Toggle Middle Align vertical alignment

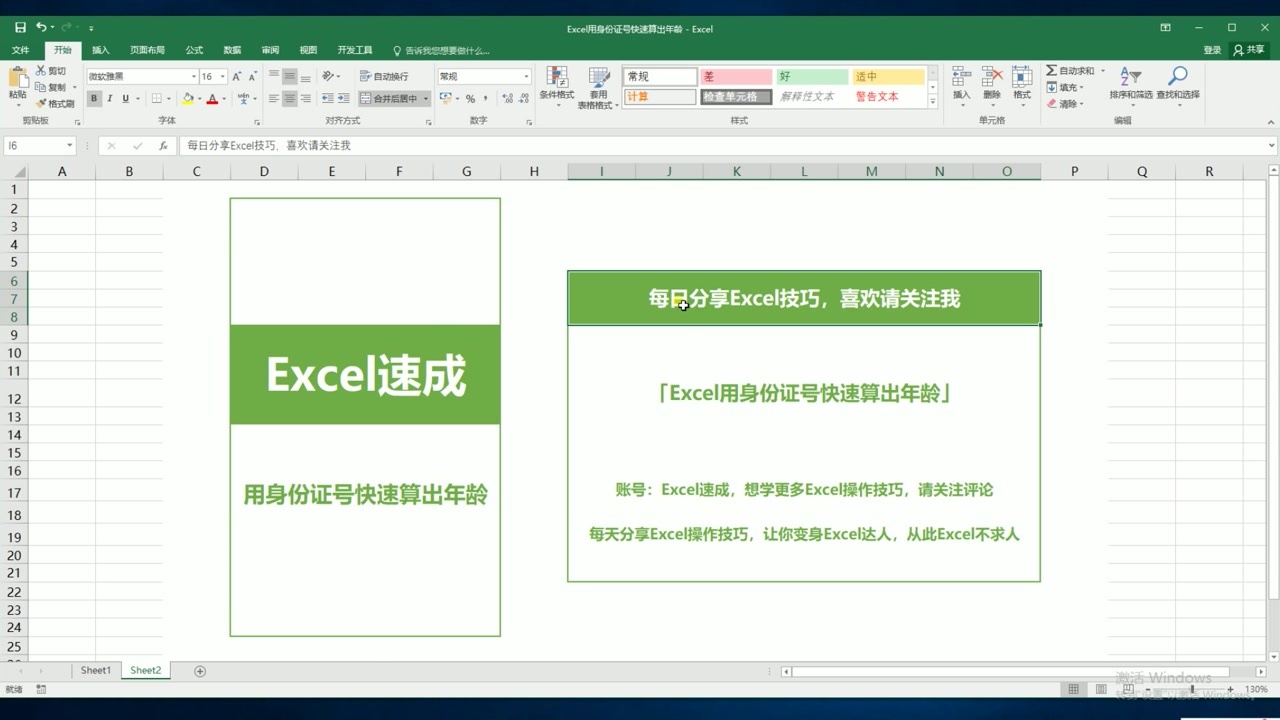click(x=289, y=76)
